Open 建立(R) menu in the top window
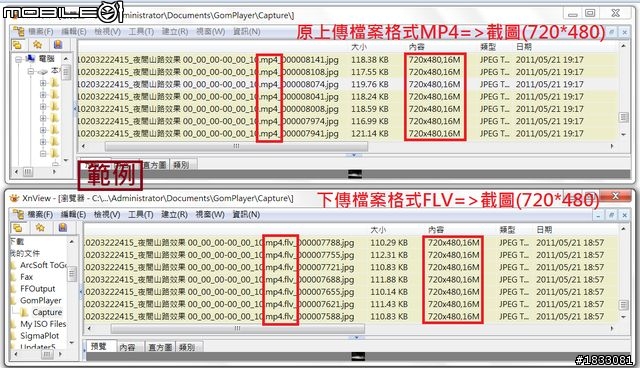Viewport: 640px width, 368px height. [x=175, y=31]
